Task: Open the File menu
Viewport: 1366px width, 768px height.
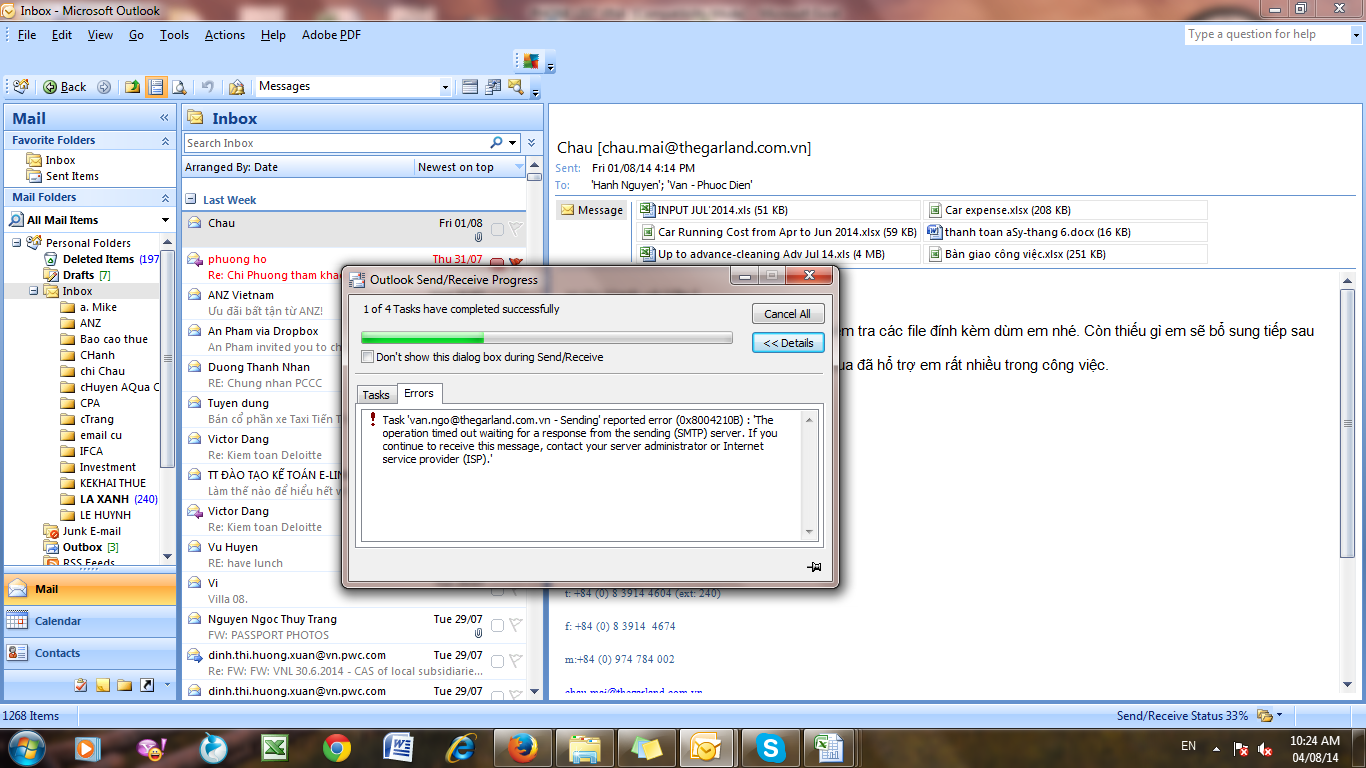Action: 27,35
